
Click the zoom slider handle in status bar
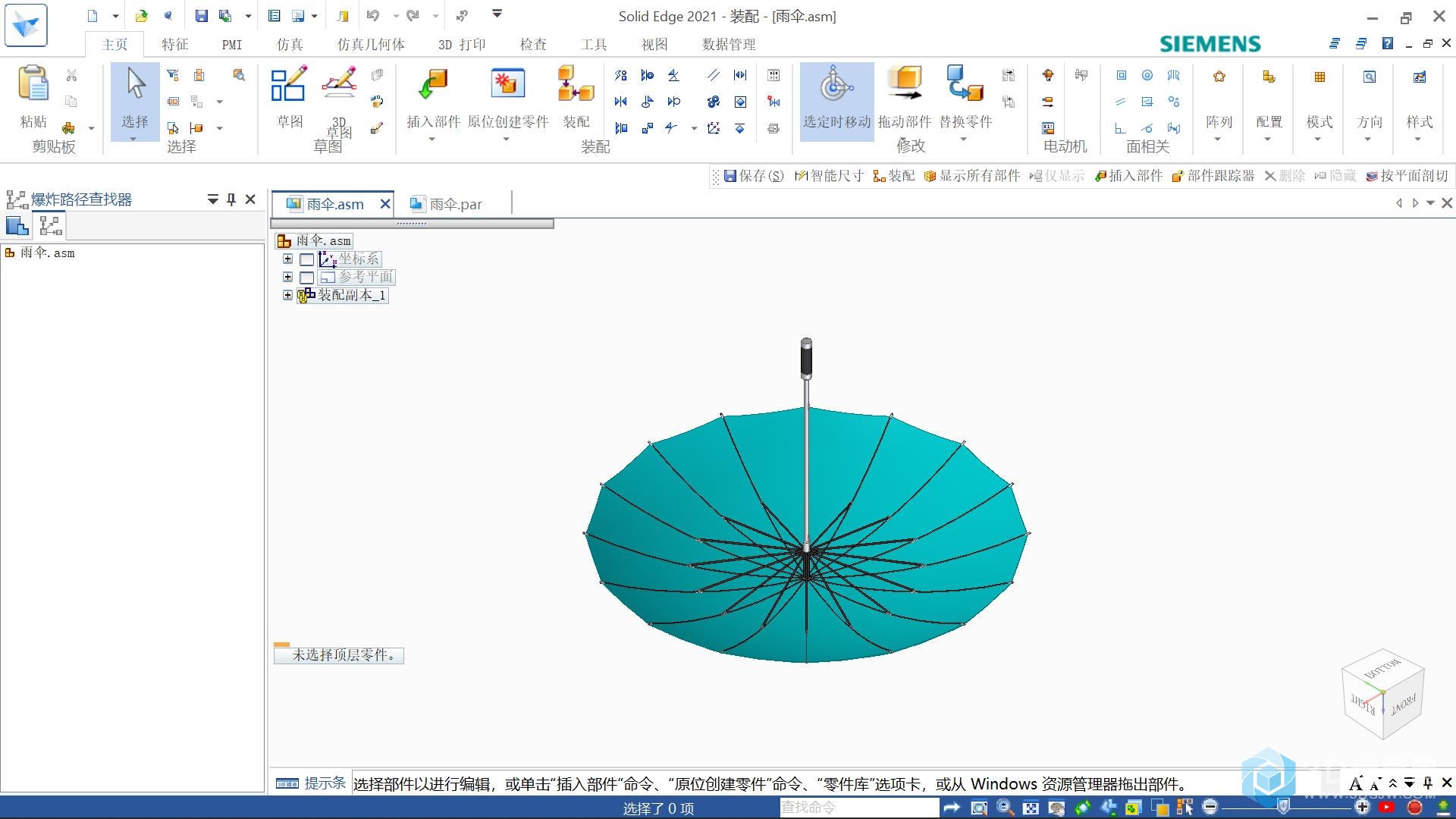point(1284,807)
